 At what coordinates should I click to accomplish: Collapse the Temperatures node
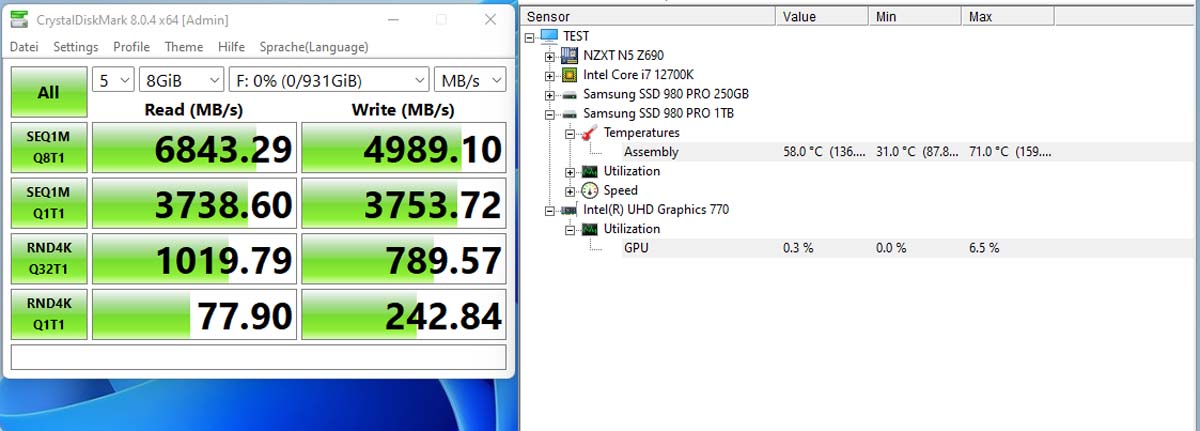(570, 132)
